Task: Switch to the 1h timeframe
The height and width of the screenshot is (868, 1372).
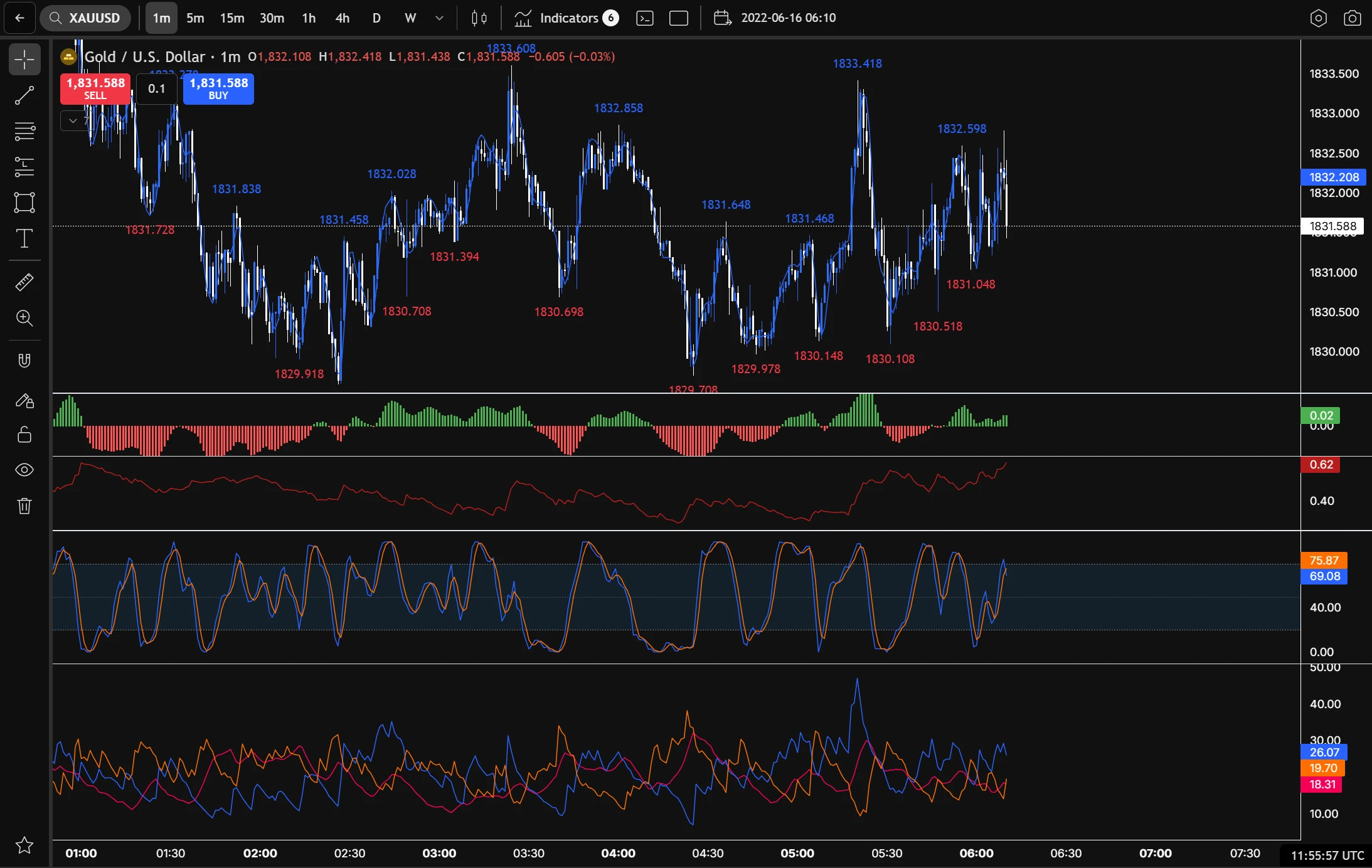Action: coord(309,18)
